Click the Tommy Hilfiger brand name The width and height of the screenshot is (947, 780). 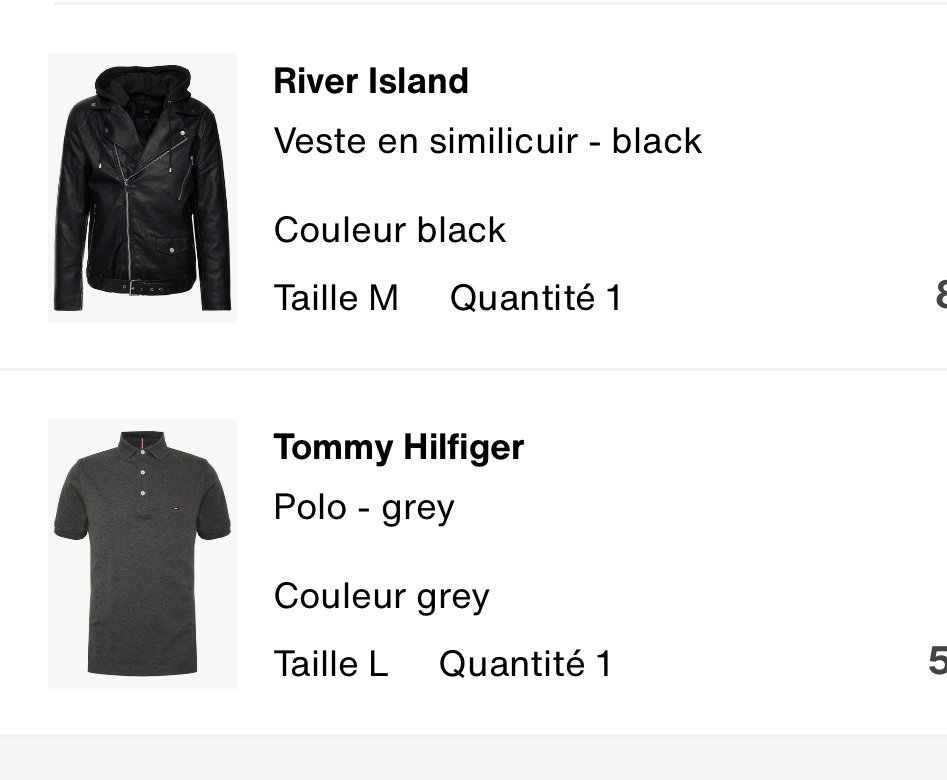[398, 447]
